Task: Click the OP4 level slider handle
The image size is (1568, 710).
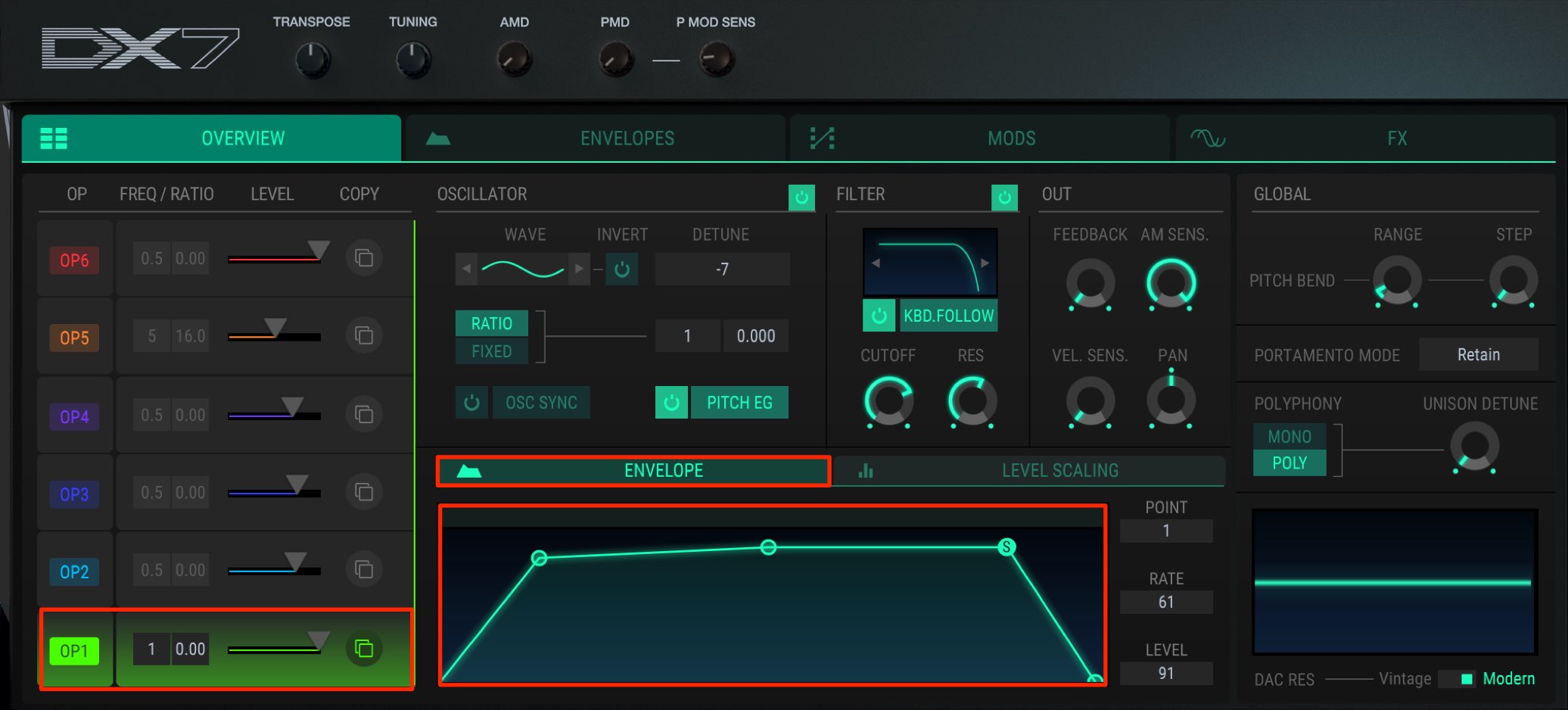Action: tap(292, 405)
